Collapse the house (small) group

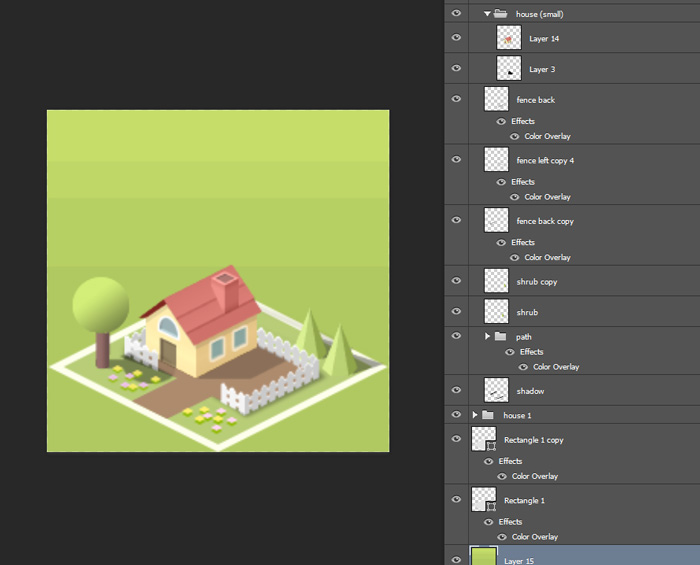point(487,14)
